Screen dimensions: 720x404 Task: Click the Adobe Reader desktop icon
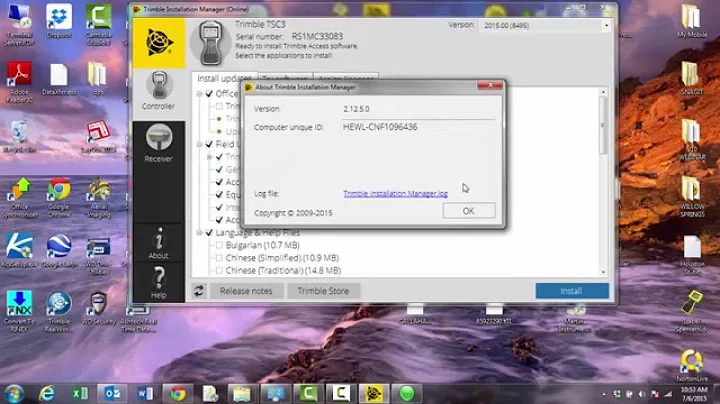click(19, 82)
